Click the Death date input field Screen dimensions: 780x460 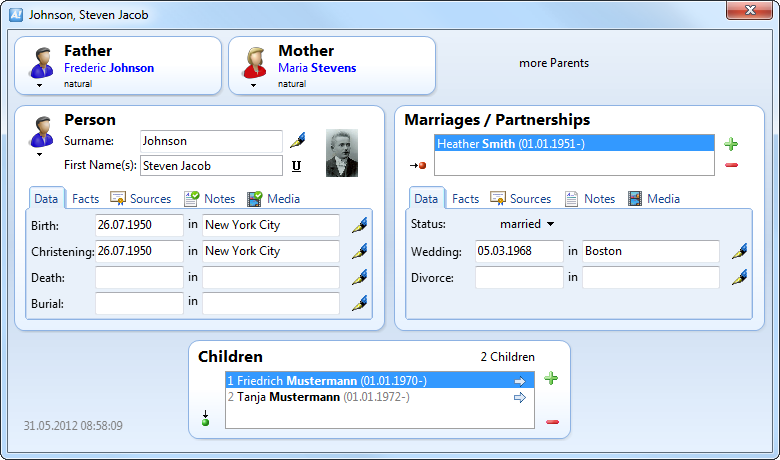pyautogui.click(x=139, y=277)
